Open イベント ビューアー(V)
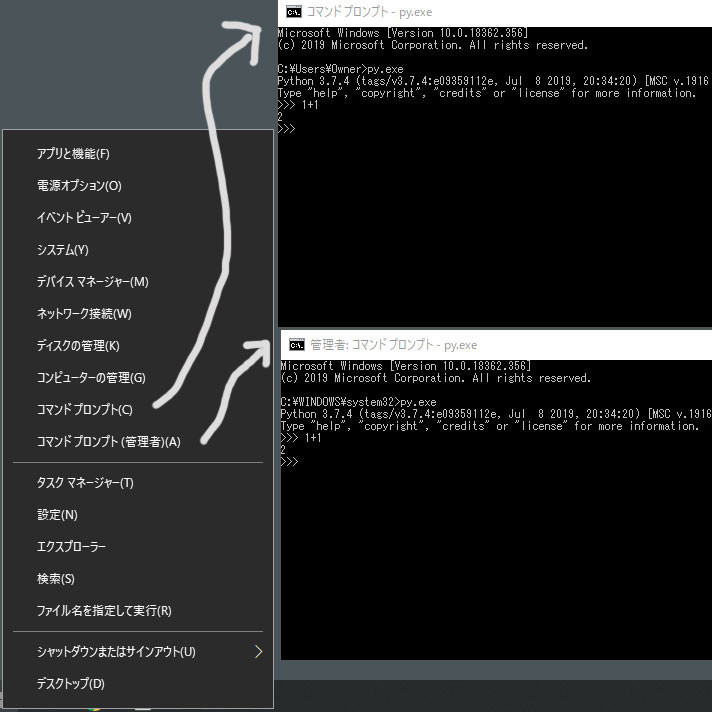The height and width of the screenshot is (712, 712). tap(138, 218)
